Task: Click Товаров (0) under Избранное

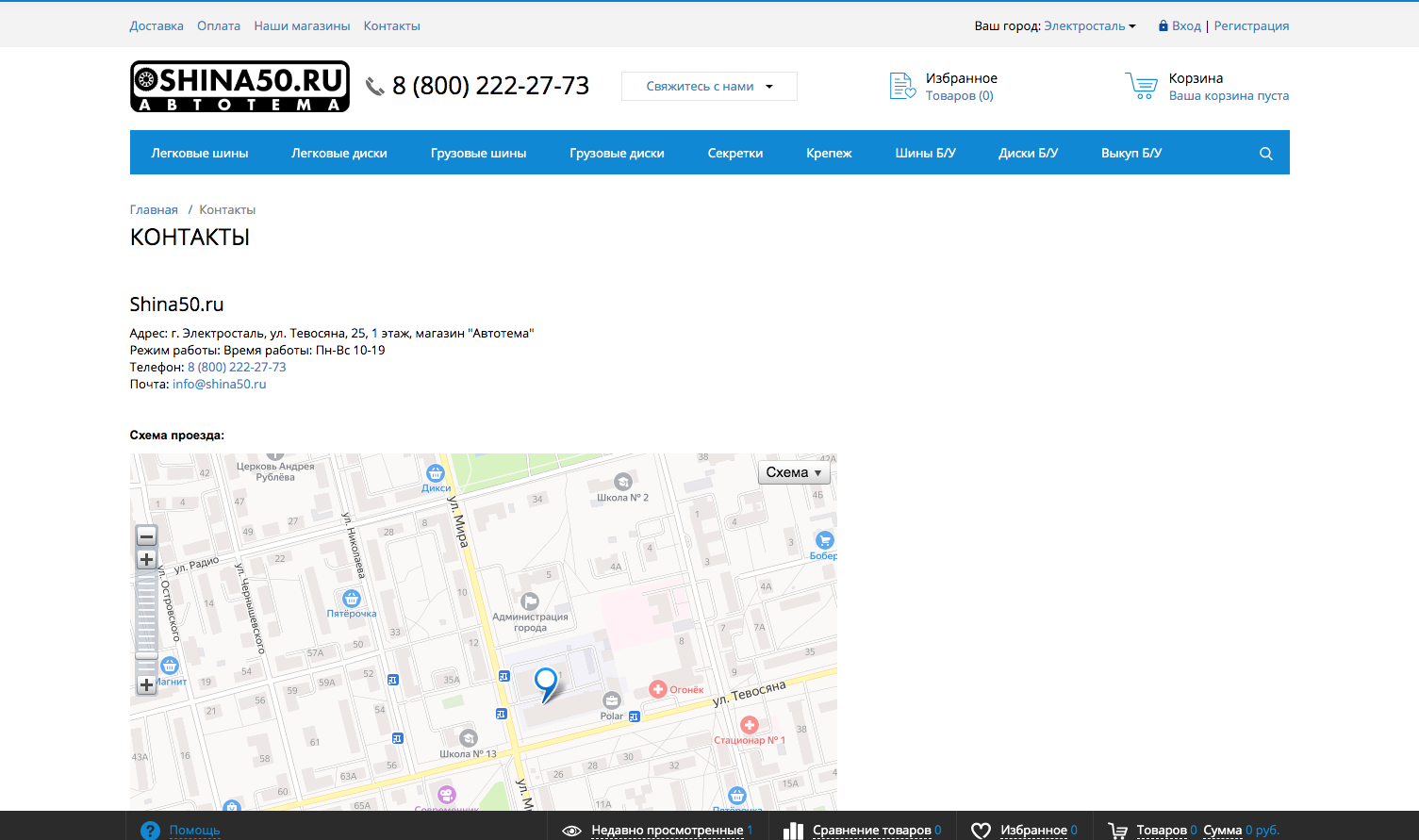Action: (960, 96)
